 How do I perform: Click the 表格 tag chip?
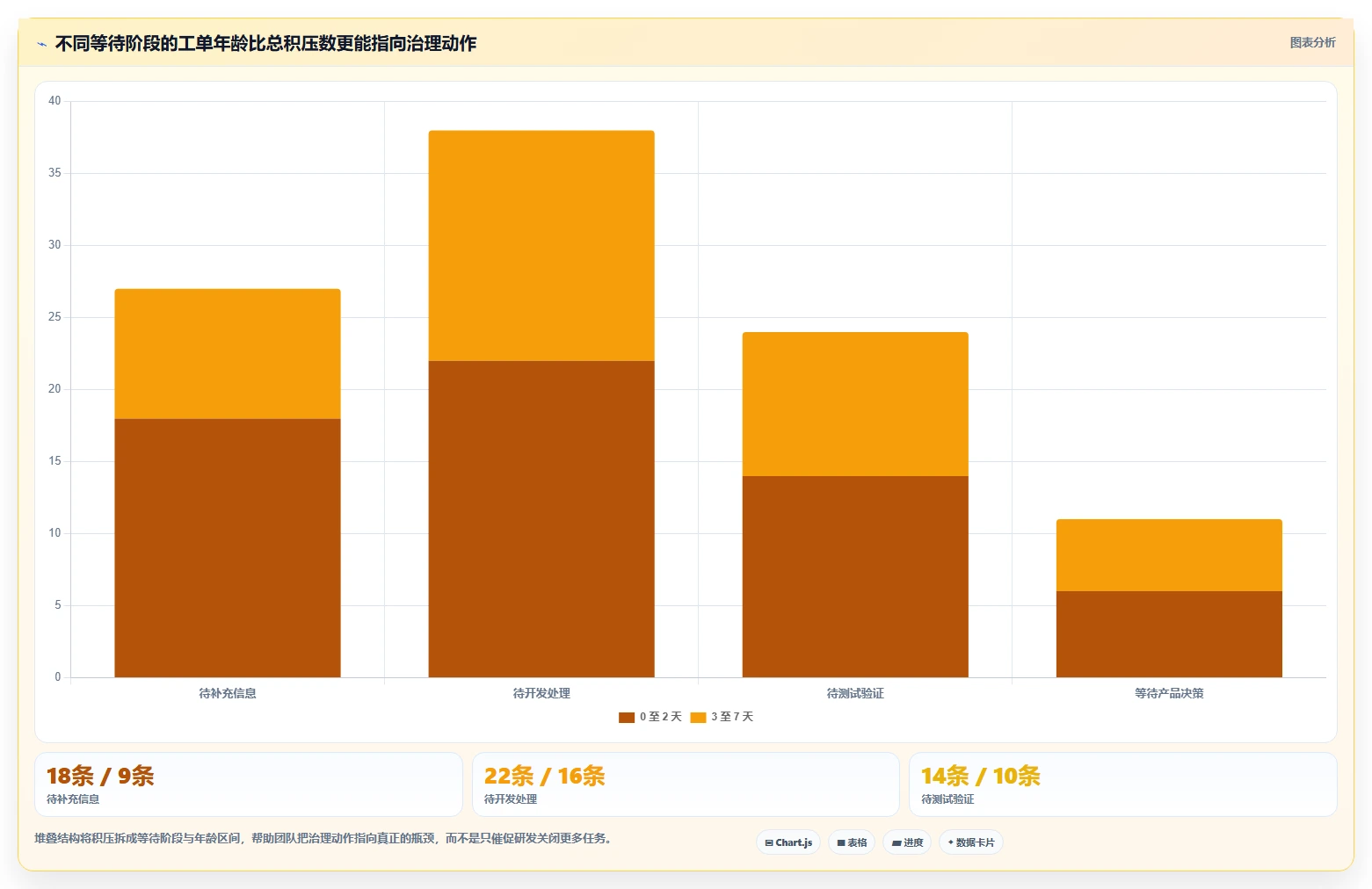pos(852,842)
